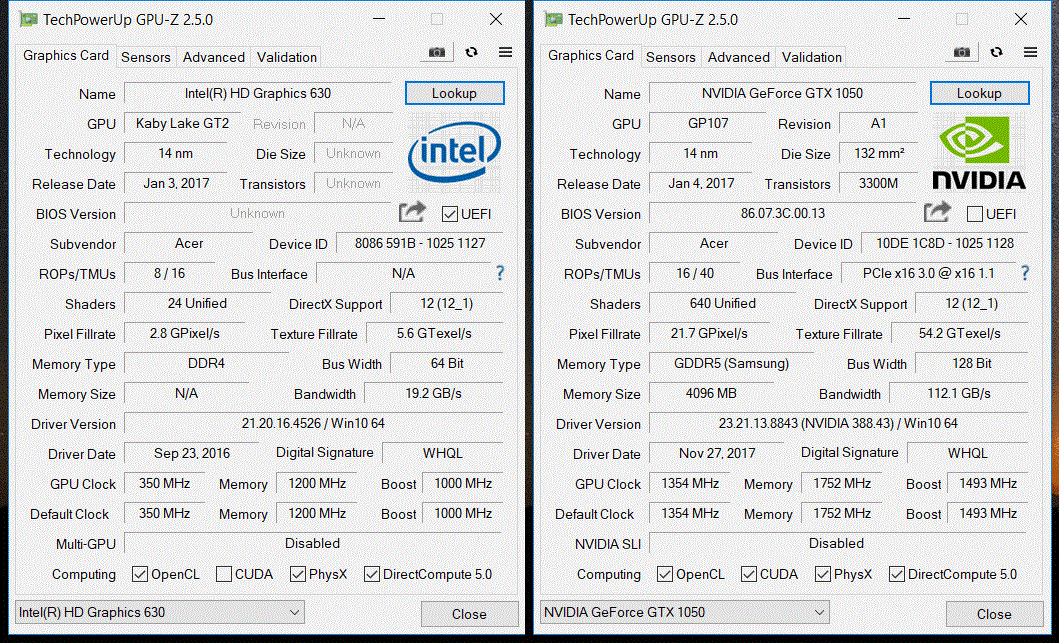The height and width of the screenshot is (643, 1059).
Task: Click Memory Size field 4096 MB
Action: pos(711,393)
